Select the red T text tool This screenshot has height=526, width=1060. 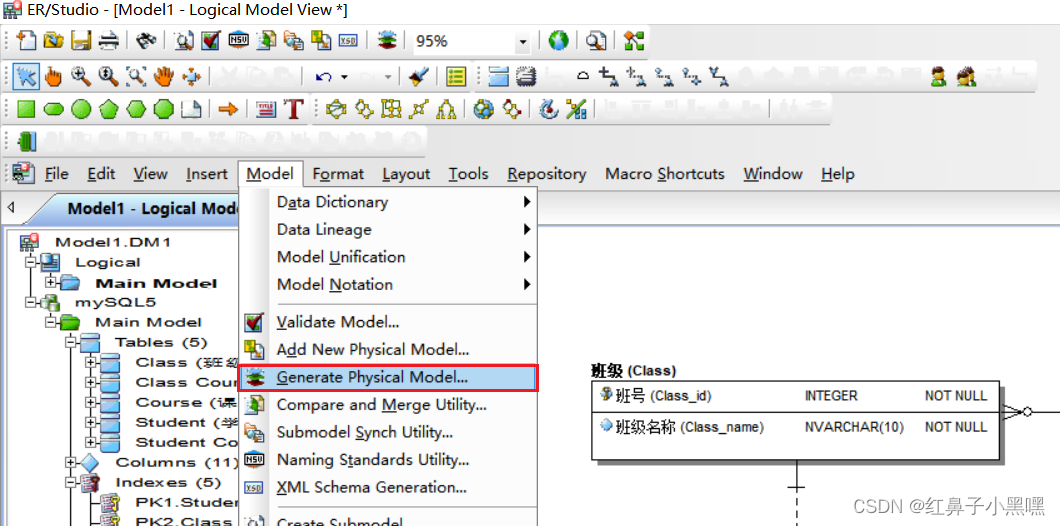coord(293,109)
